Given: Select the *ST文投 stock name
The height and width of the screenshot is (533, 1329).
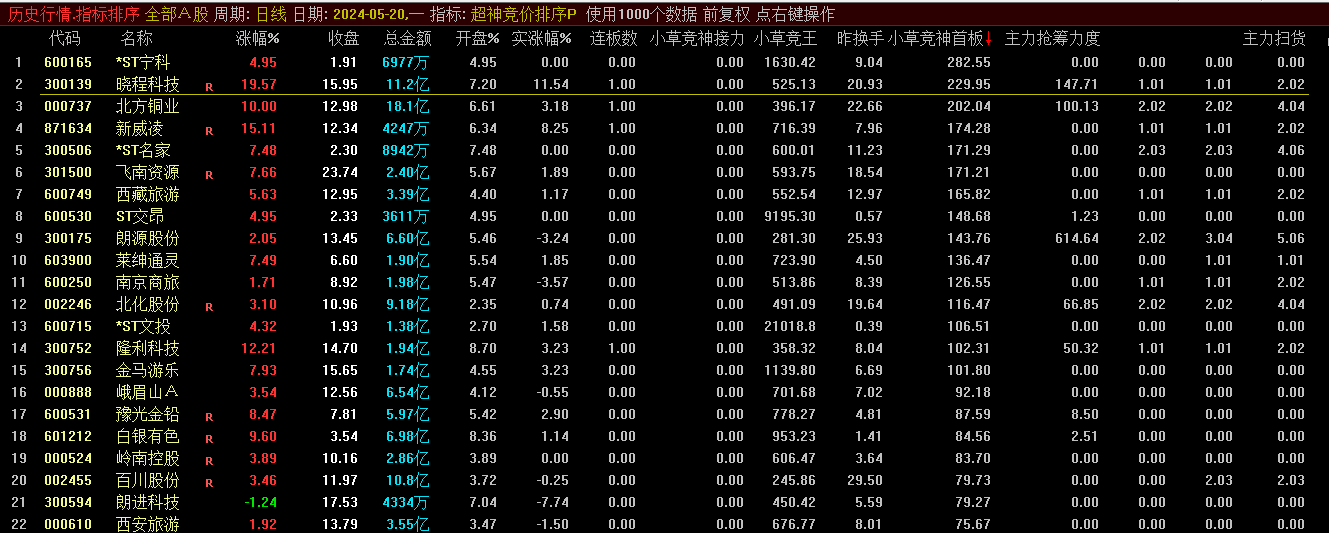Looking at the screenshot, I should click(143, 326).
